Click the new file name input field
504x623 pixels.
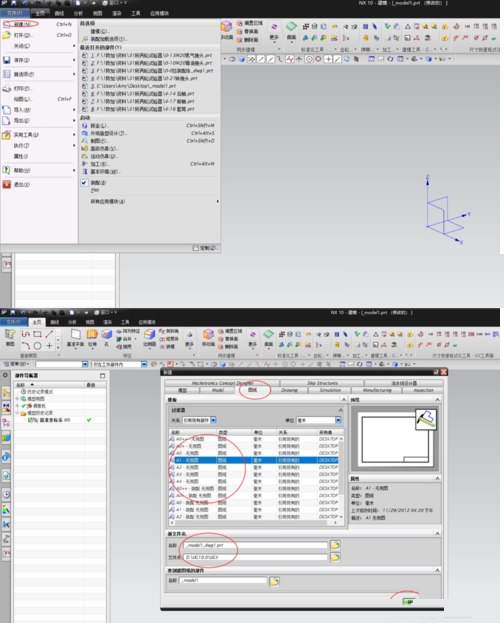coord(256,545)
